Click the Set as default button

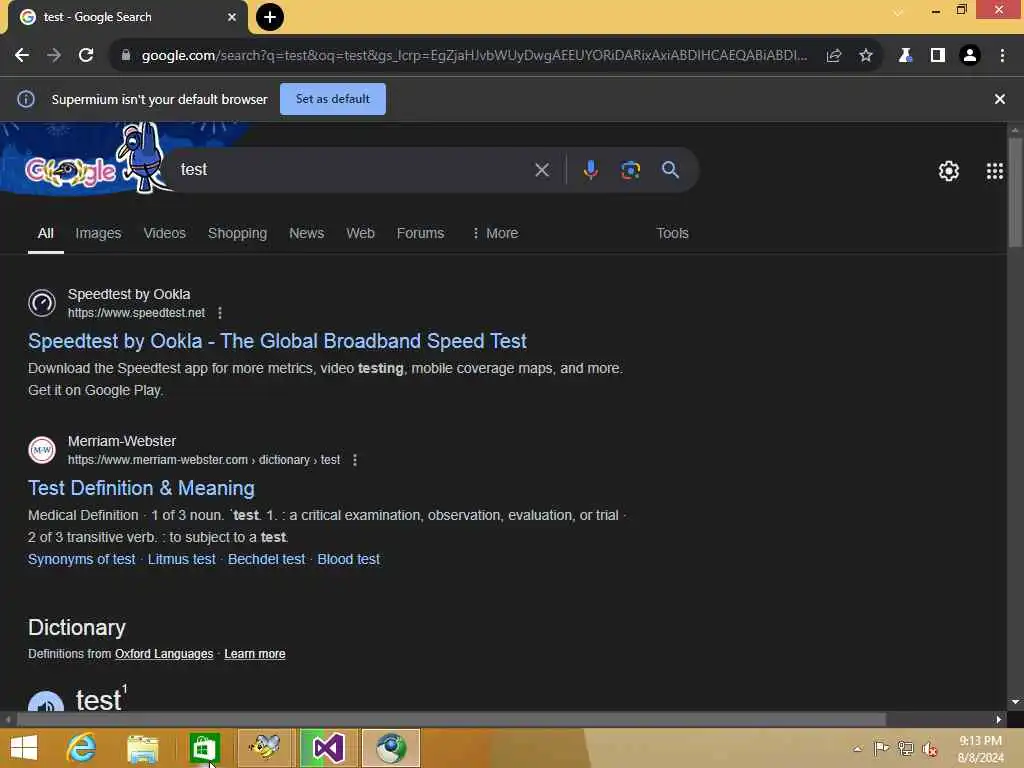(x=332, y=99)
